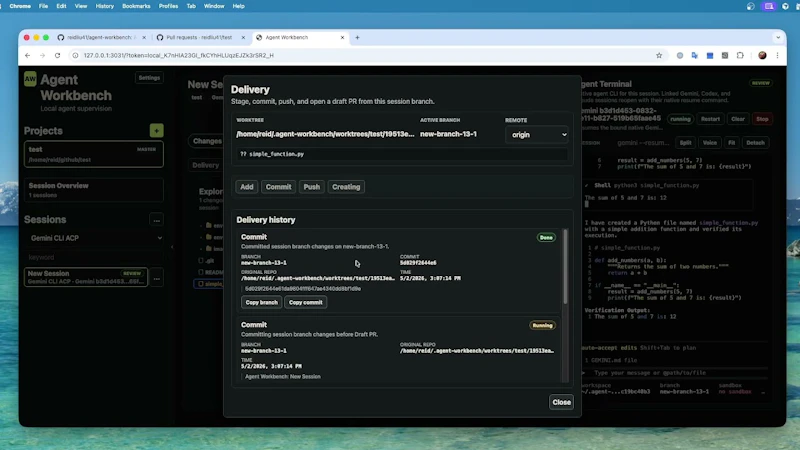Screen dimensions: 800x450
Task: Open Session Overview card
Action: [x=94, y=190]
